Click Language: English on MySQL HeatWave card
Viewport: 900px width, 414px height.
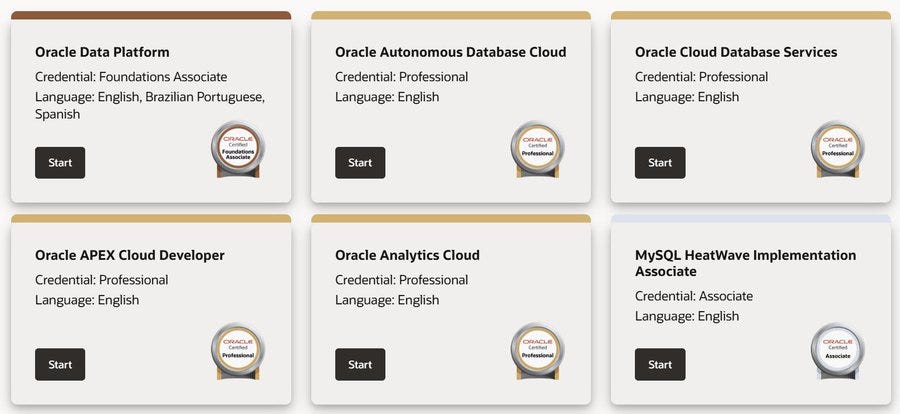pyautogui.click(x=687, y=316)
